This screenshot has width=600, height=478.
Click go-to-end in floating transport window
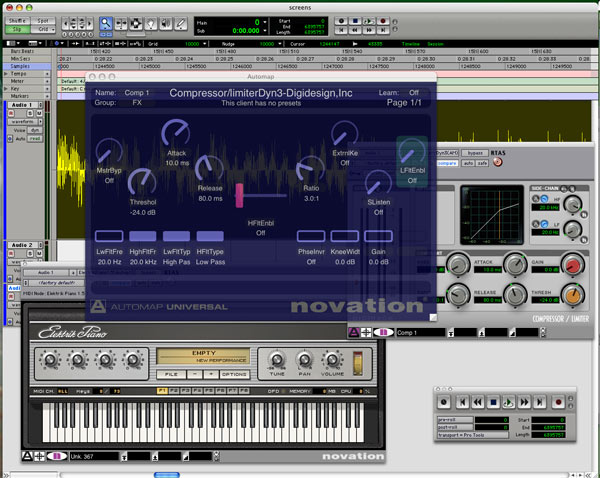tap(540, 402)
